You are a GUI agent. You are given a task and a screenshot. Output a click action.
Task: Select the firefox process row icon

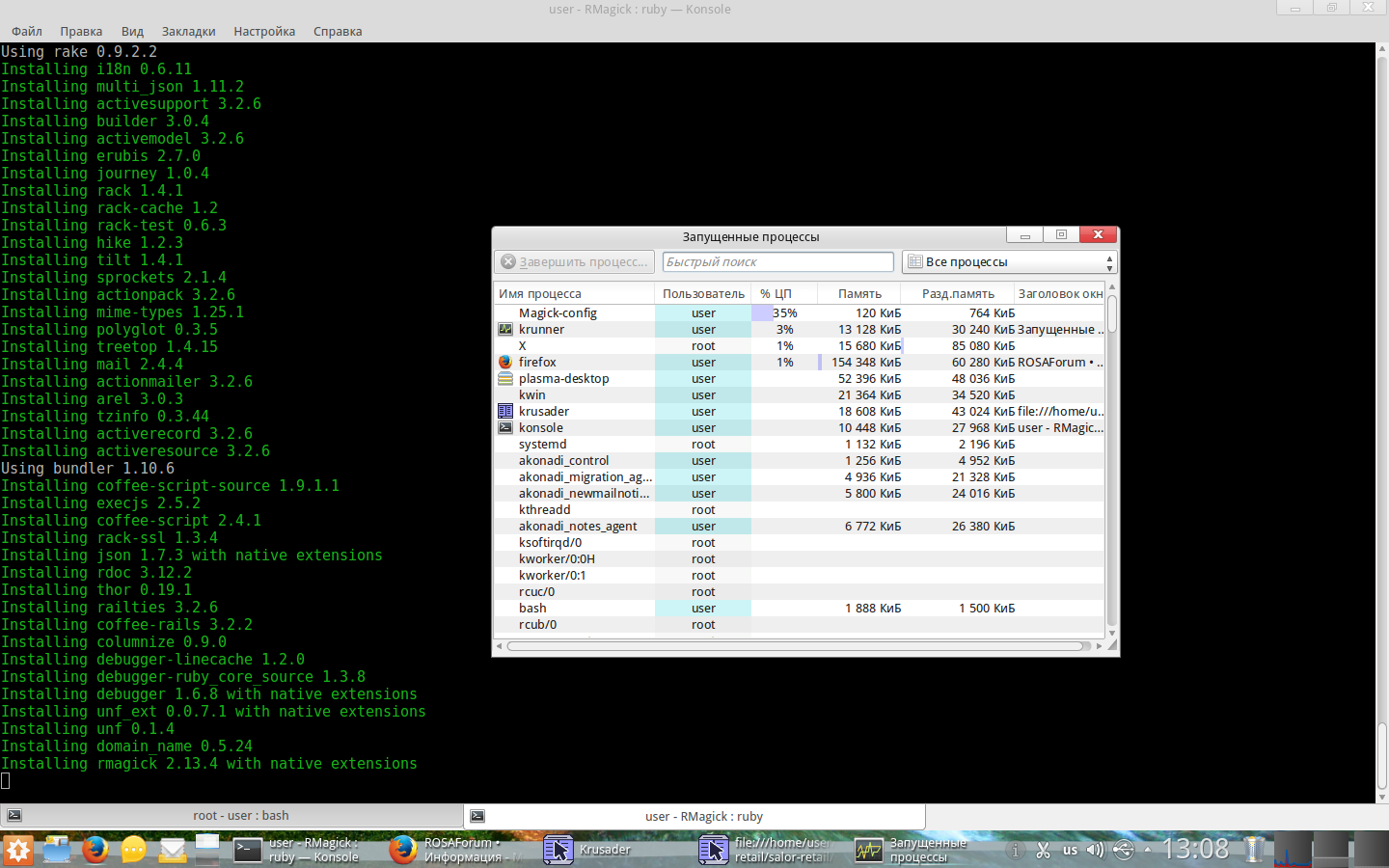click(505, 363)
